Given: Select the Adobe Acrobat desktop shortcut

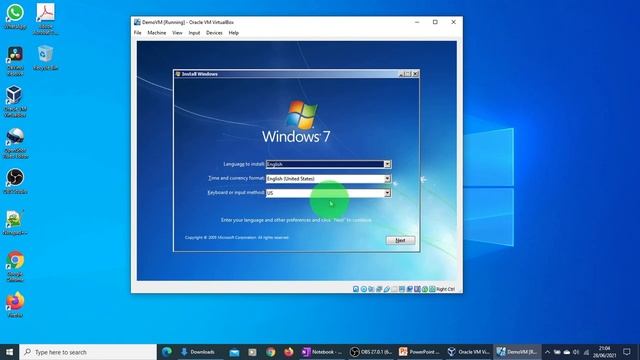Looking at the screenshot, I should (45, 19).
